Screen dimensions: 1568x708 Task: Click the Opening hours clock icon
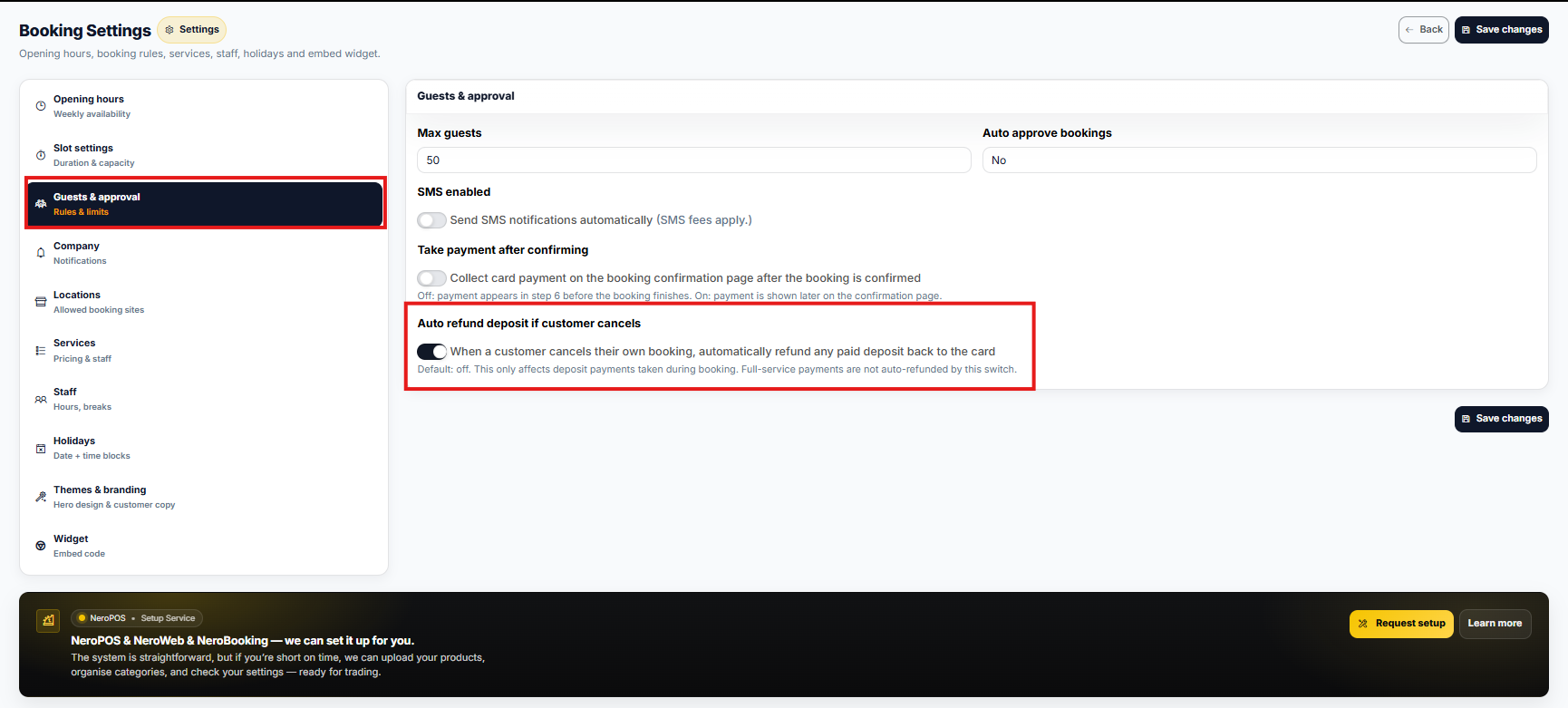41,106
